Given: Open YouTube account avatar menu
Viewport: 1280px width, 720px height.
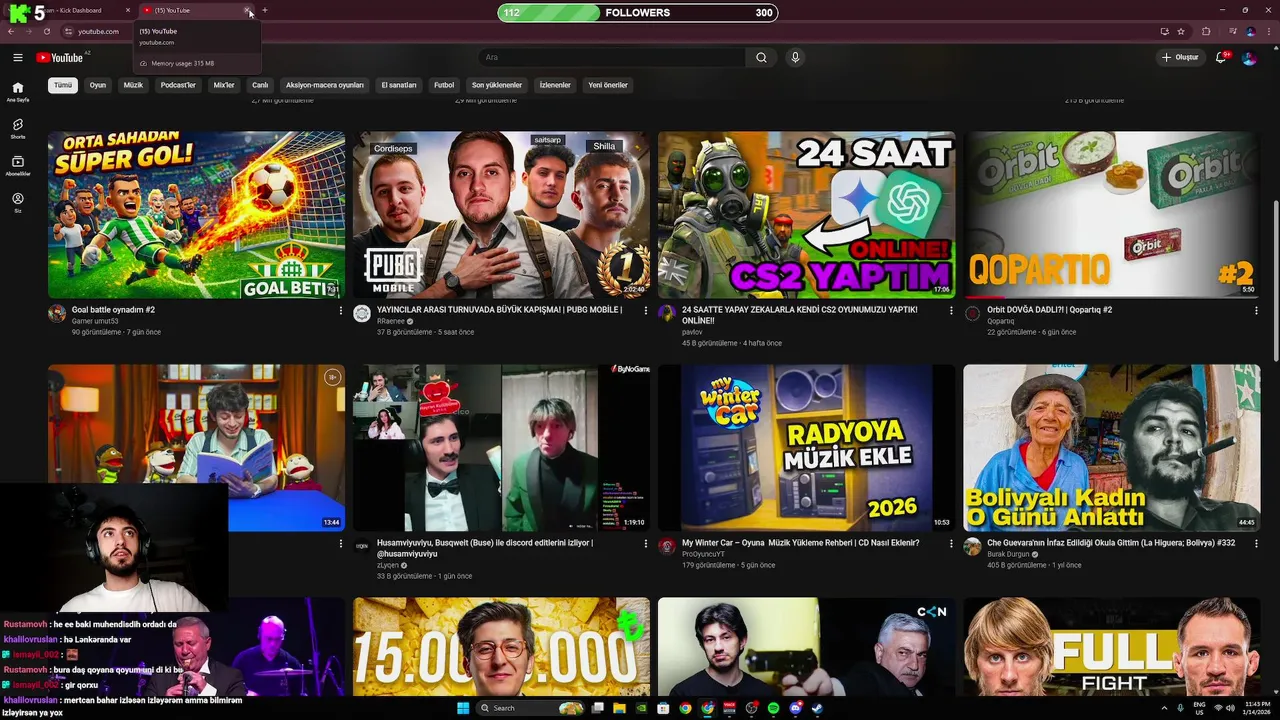Looking at the screenshot, I should 1249,57.
